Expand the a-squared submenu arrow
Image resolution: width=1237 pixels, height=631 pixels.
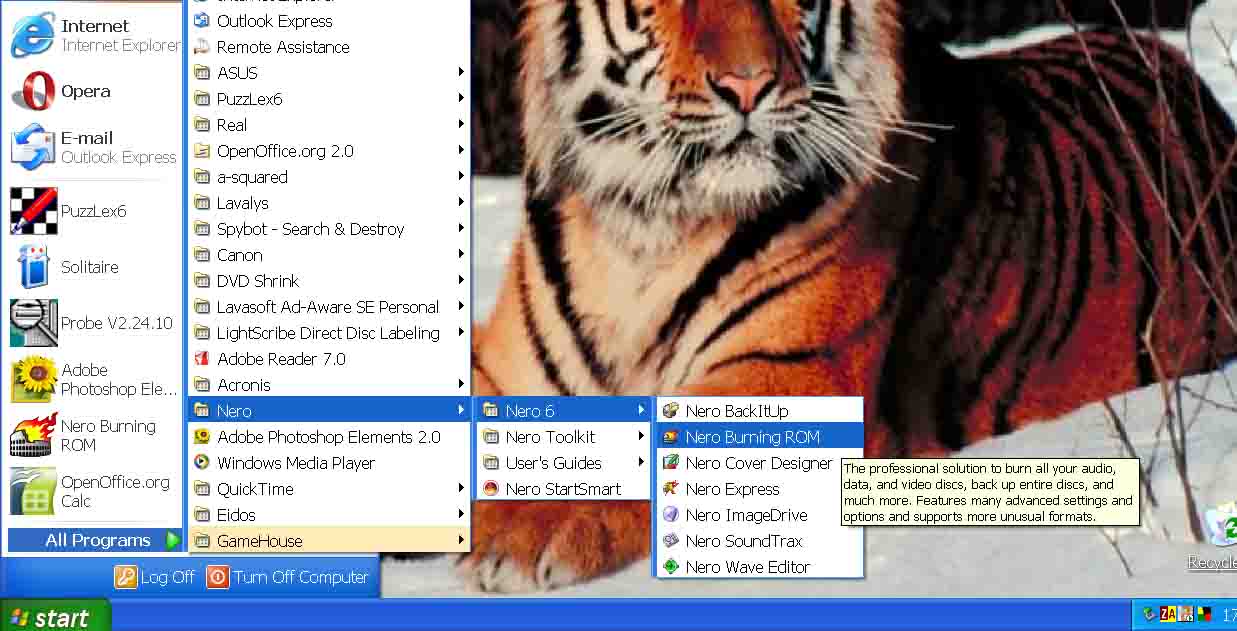[x=461, y=177]
